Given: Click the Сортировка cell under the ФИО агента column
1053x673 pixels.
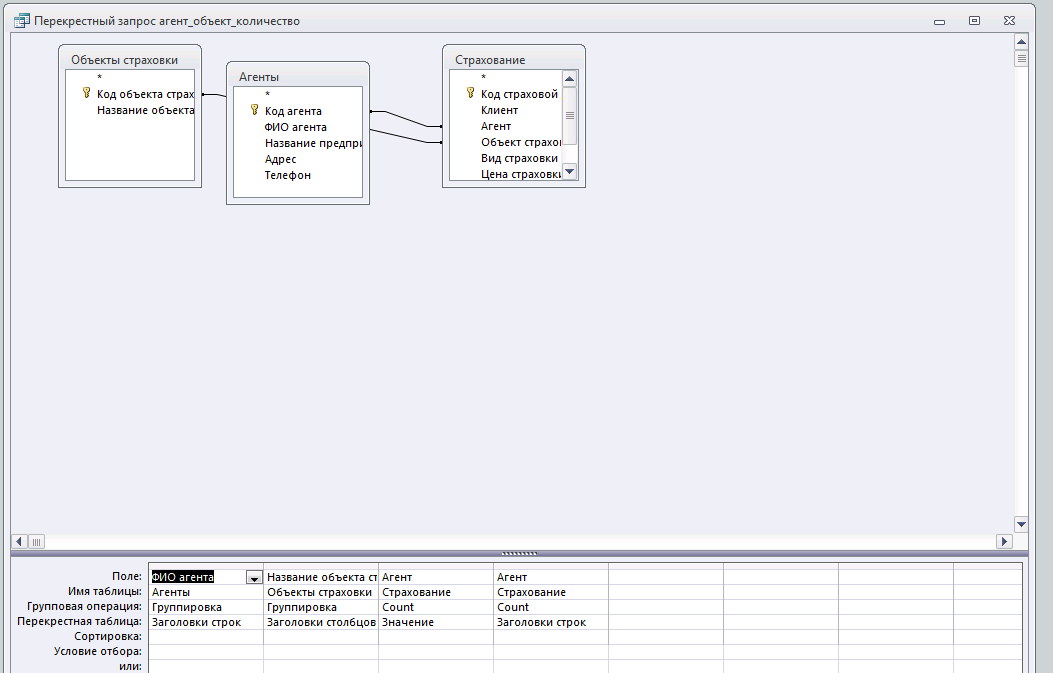Looking at the screenshot, I should [205, 636].
